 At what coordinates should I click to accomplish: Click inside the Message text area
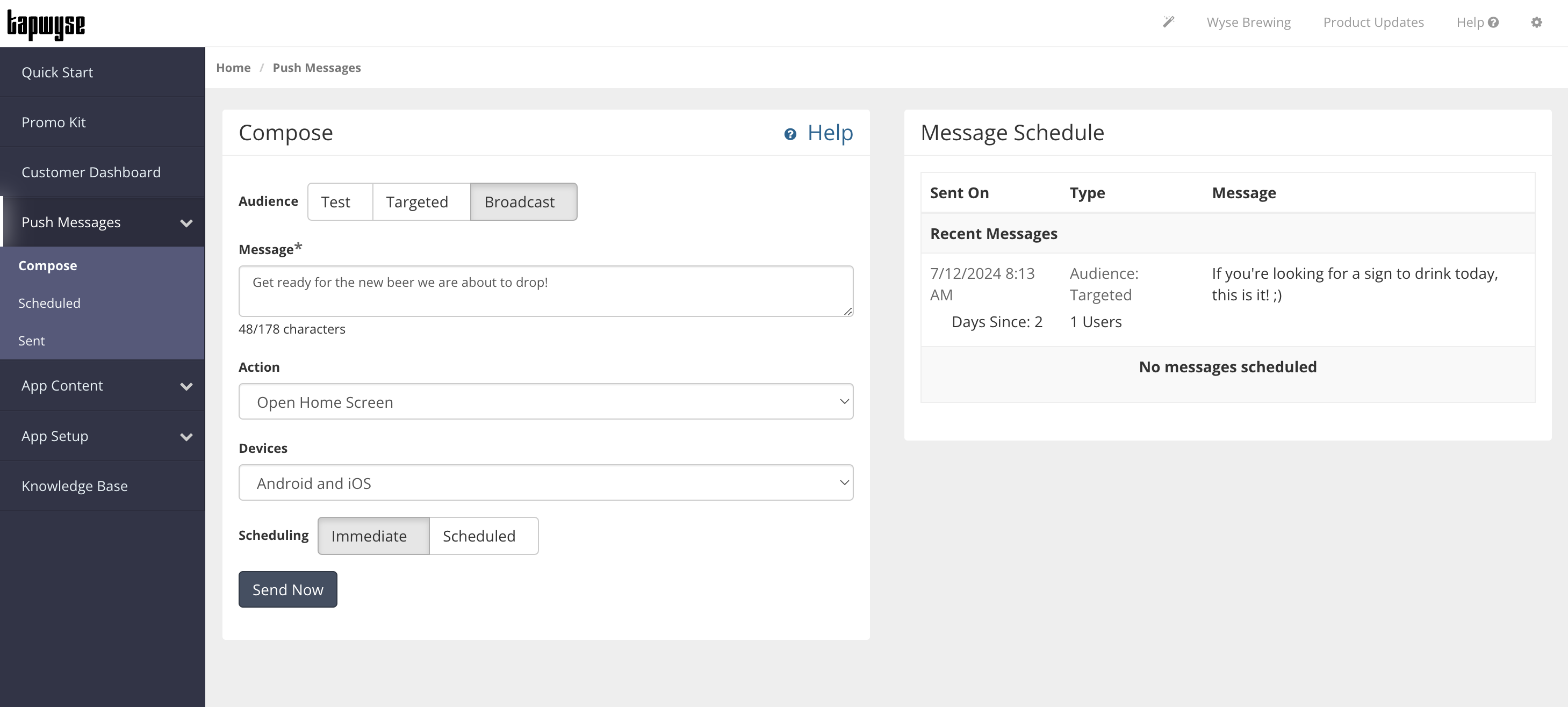(x=545, y=291)
